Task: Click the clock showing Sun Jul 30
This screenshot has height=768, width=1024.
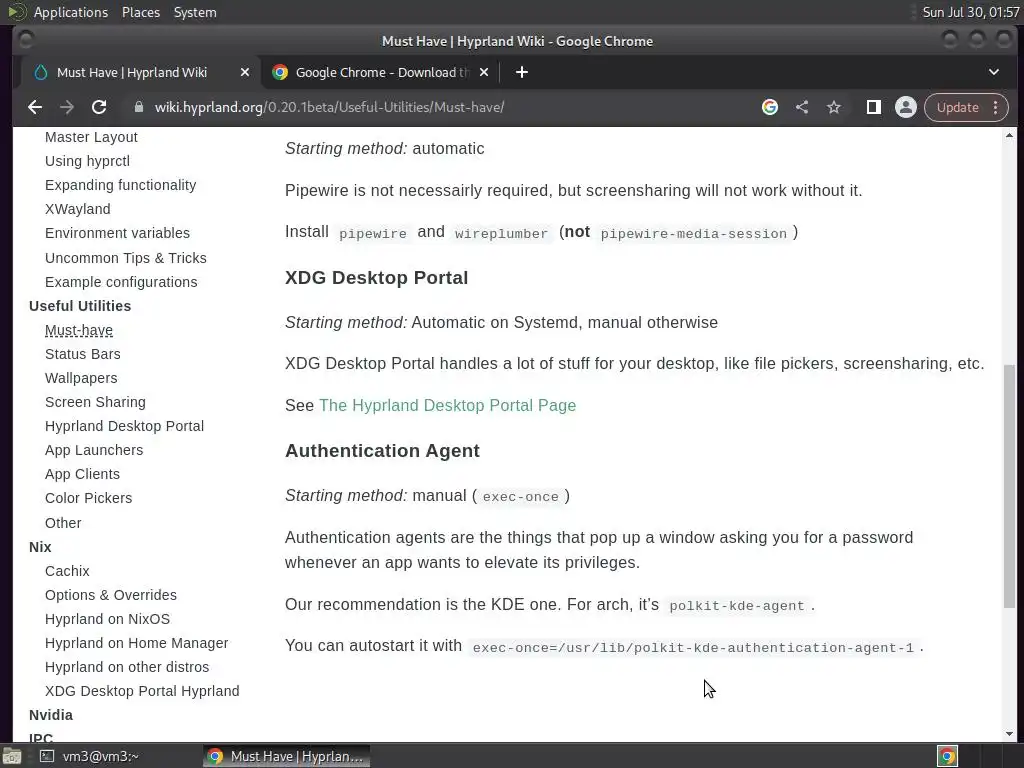Action: tap(970, 12)
